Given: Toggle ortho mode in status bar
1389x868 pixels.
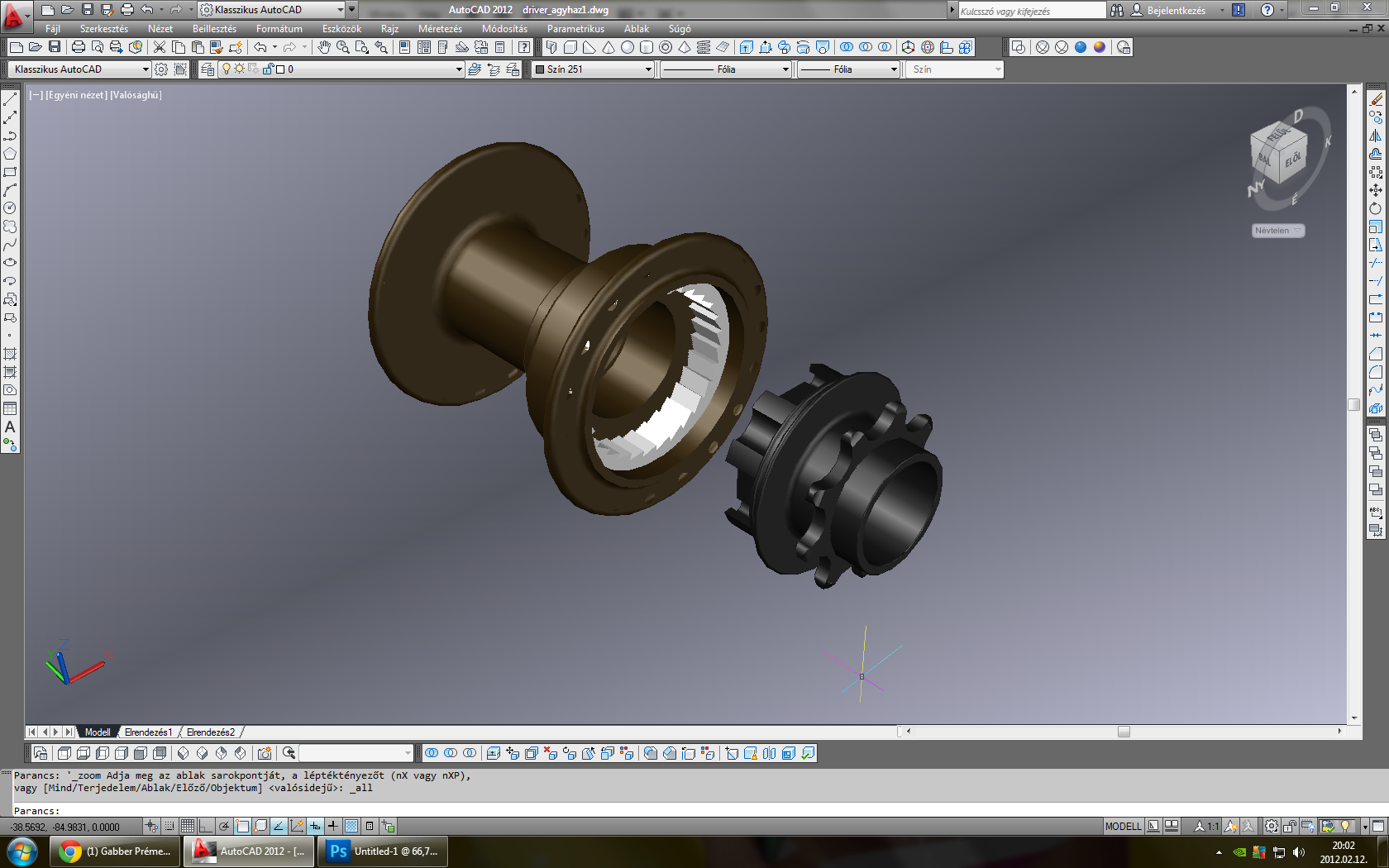Looking at the screenshot, I should click(206, 826).
